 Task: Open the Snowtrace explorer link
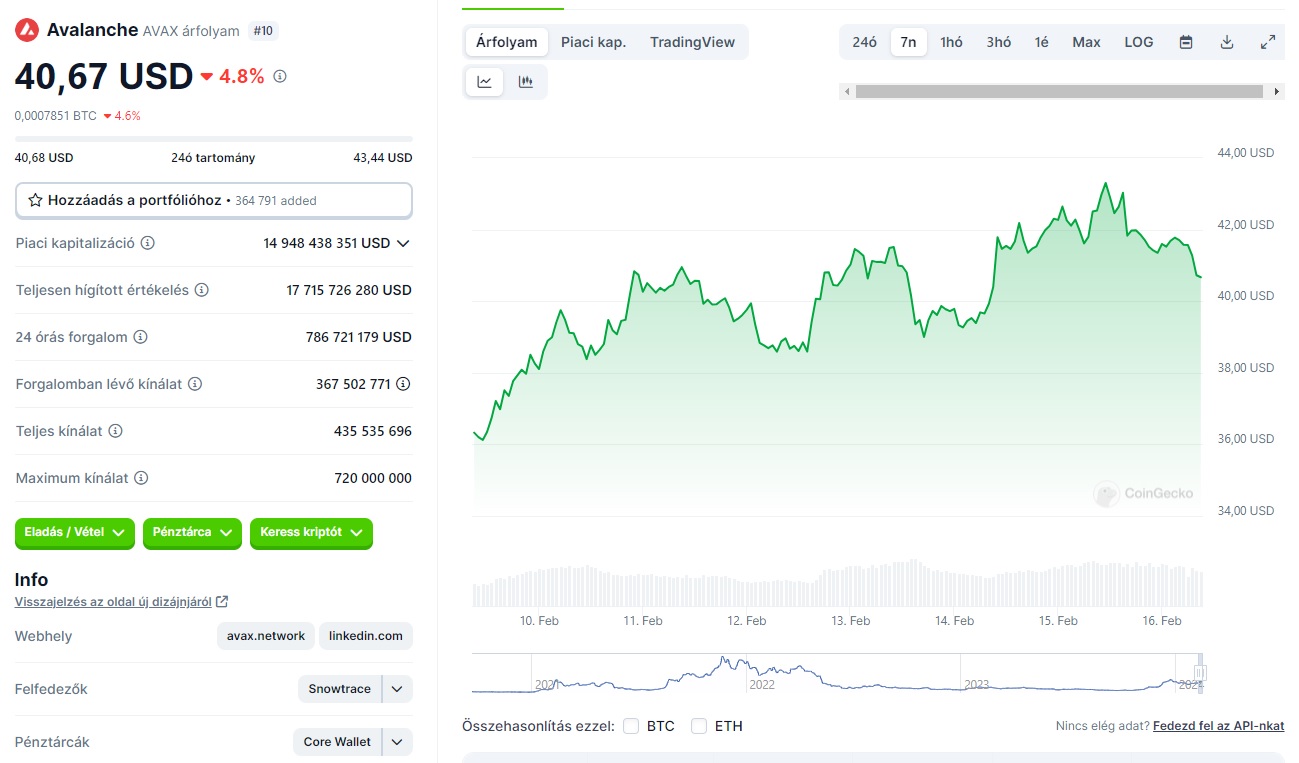[340, 689]
